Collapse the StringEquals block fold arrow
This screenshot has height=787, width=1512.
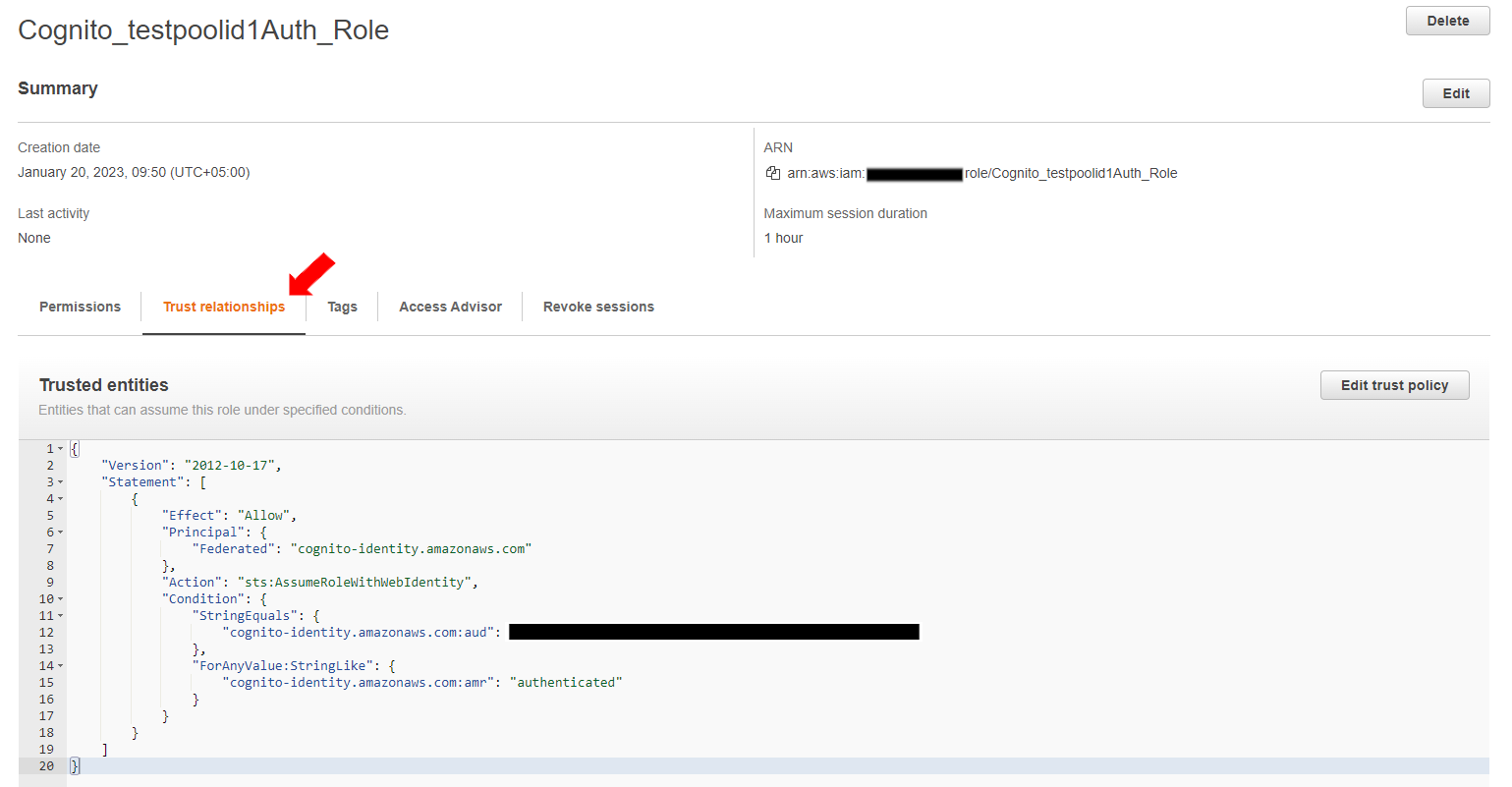(60, 616)
